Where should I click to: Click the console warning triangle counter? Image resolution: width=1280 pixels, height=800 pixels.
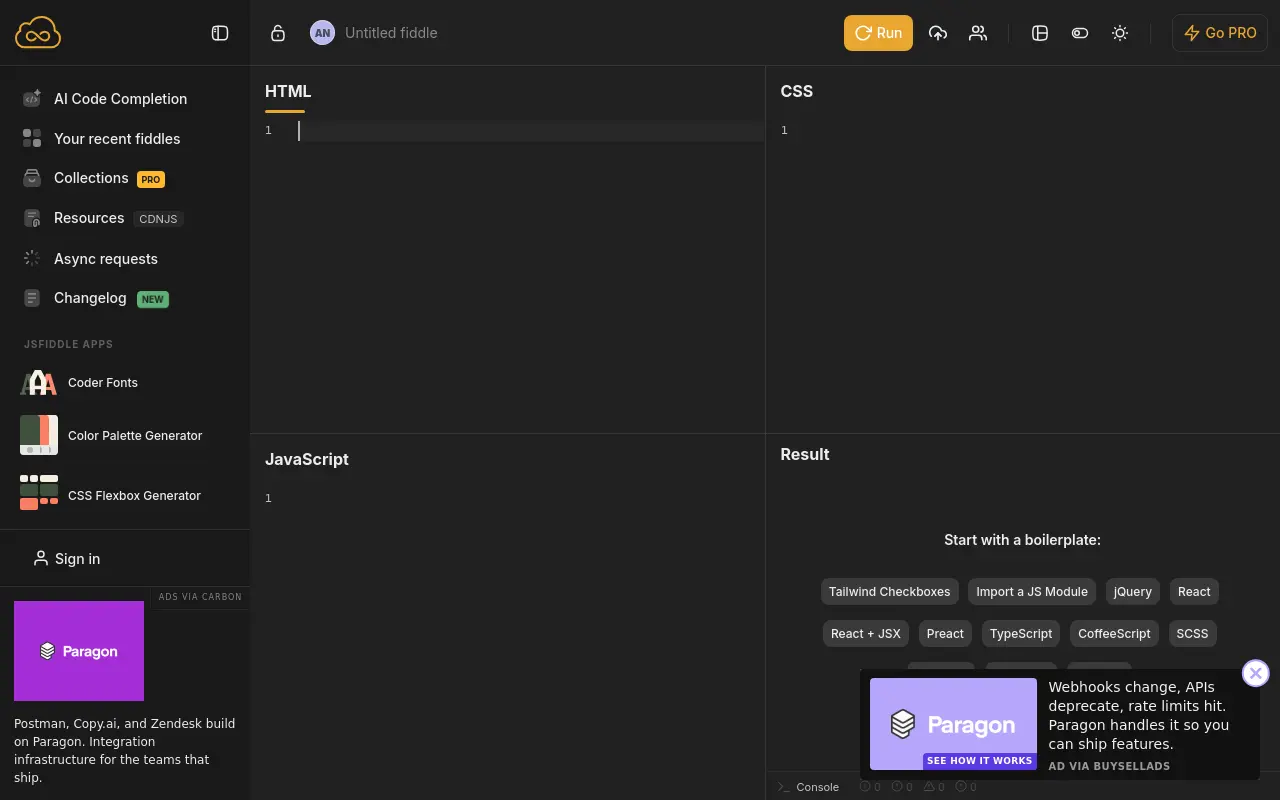coord(934,787)
